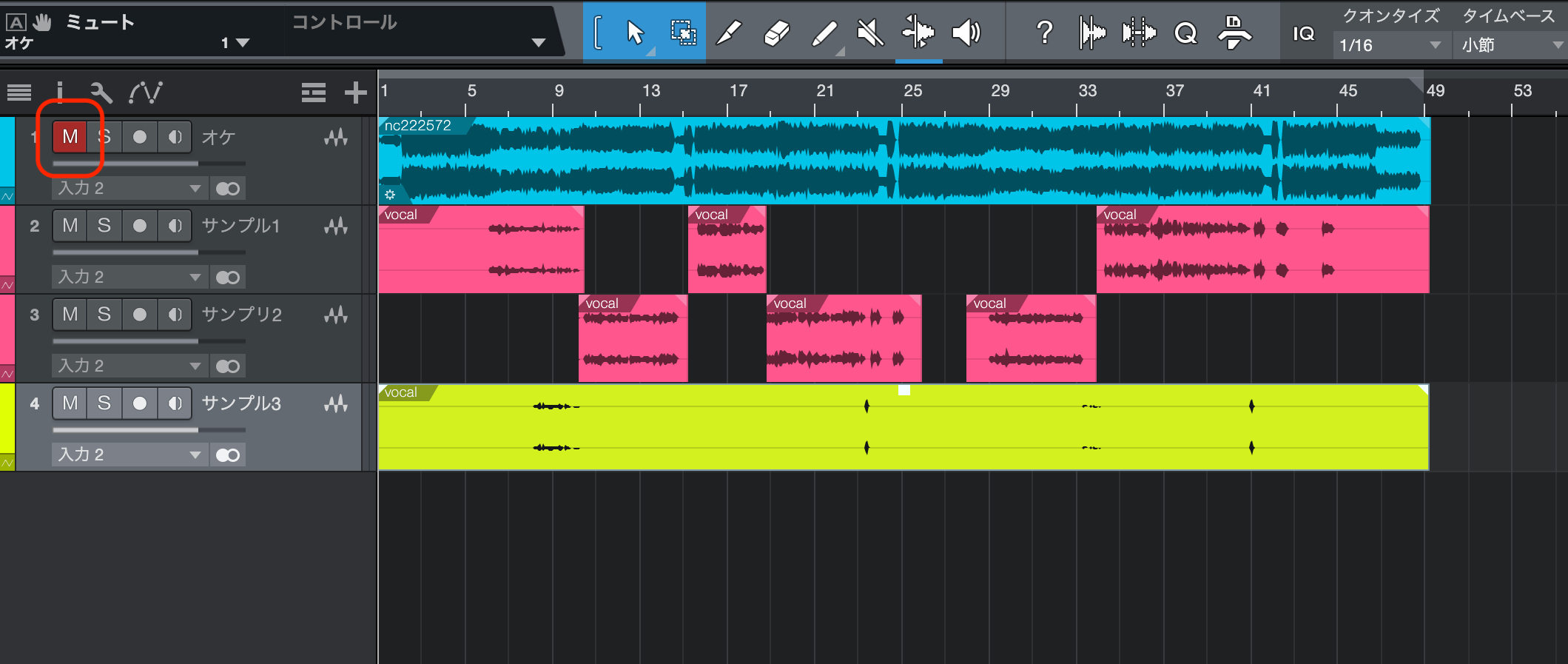This screenshot has height=664, width=1568.
Task: Arm record on サンプル3 track
Action: (x=139, y=403)
